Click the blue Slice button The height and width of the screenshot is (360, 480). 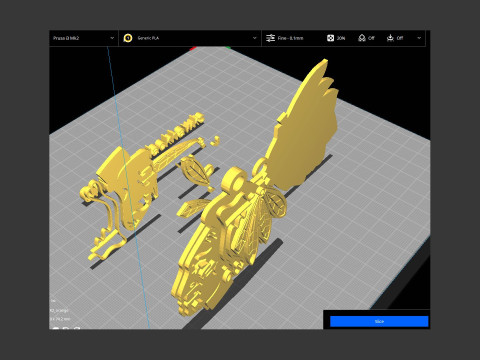click(x=379, y=321)
